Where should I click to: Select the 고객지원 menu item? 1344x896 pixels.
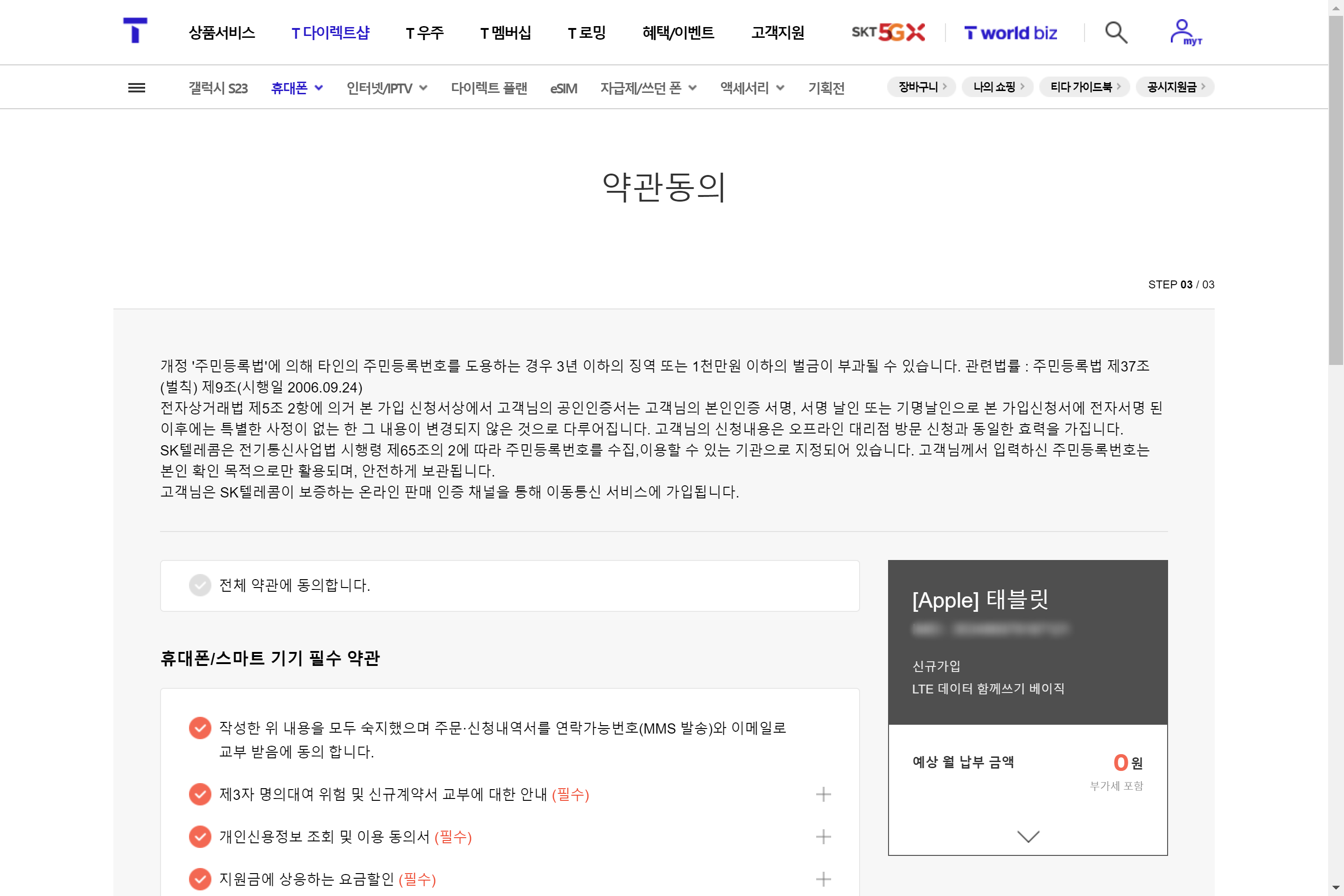[x=777, y=33]
